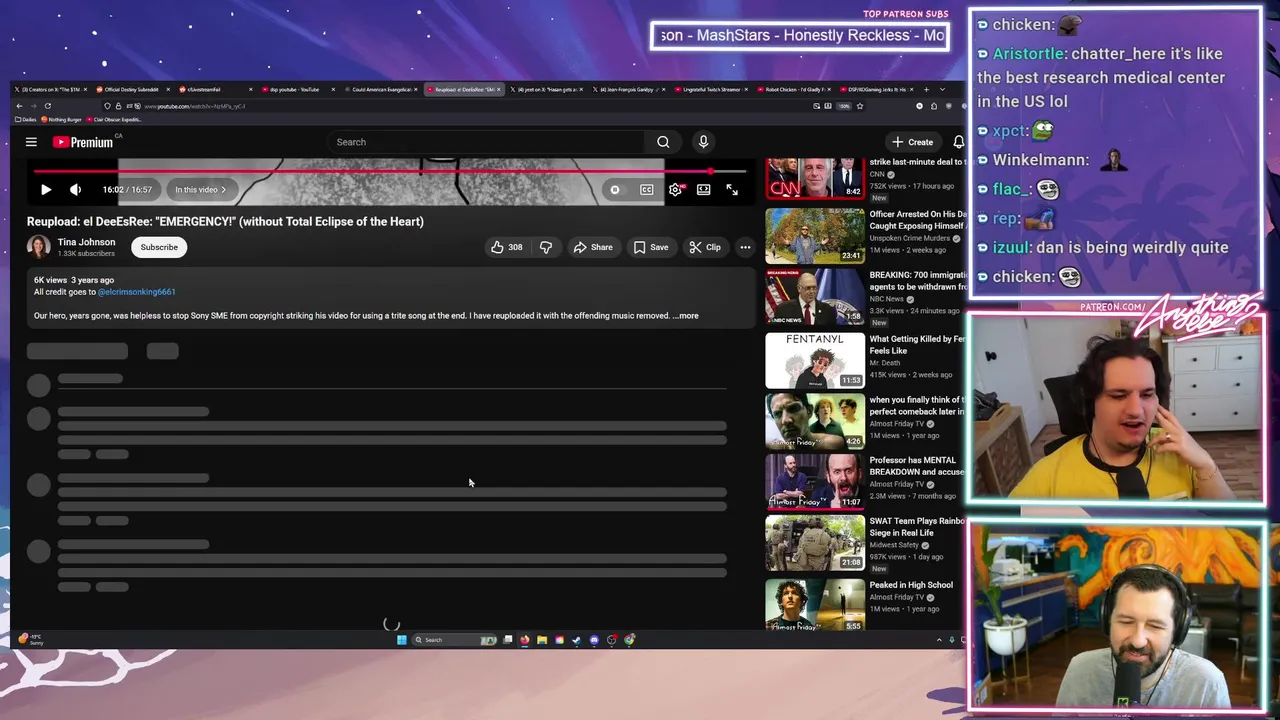This screenshot has width=1280, height=720.
Task: Open the weather widget on taskbar
Action: point(32,640)
